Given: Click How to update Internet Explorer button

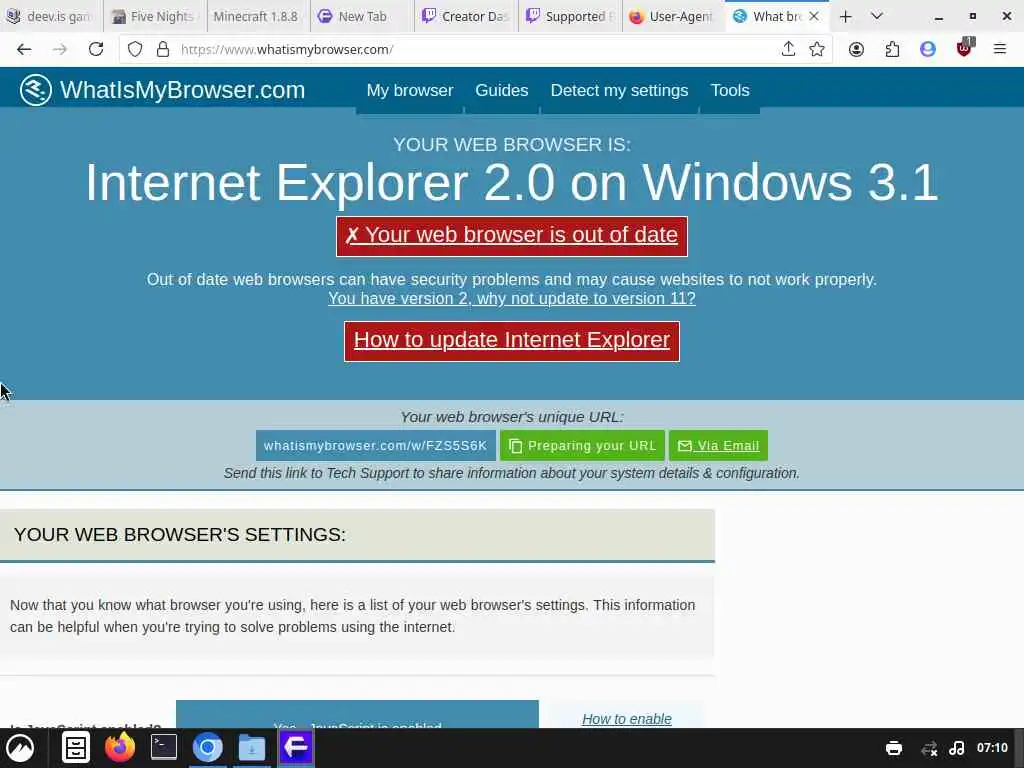Looking at the screenshot, I should click(511, 341).
